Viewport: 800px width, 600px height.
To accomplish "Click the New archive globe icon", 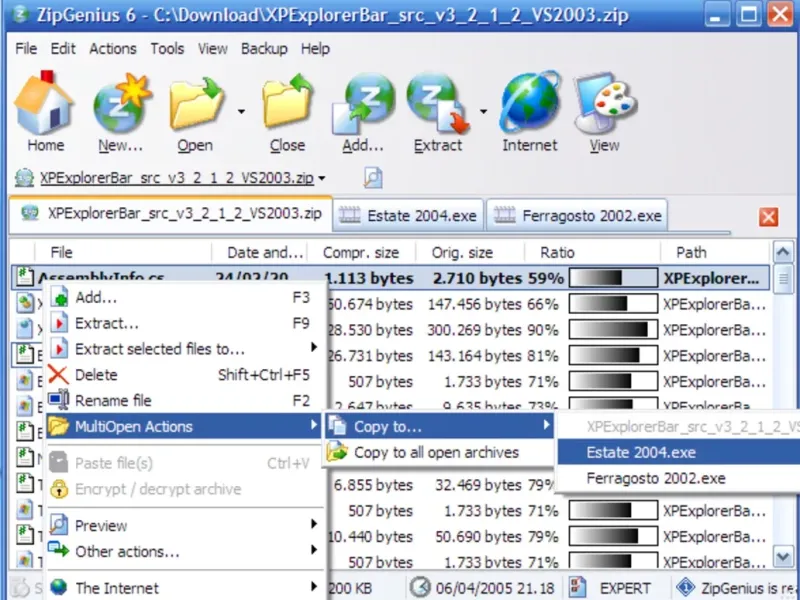I will click(x=121, y=103).
